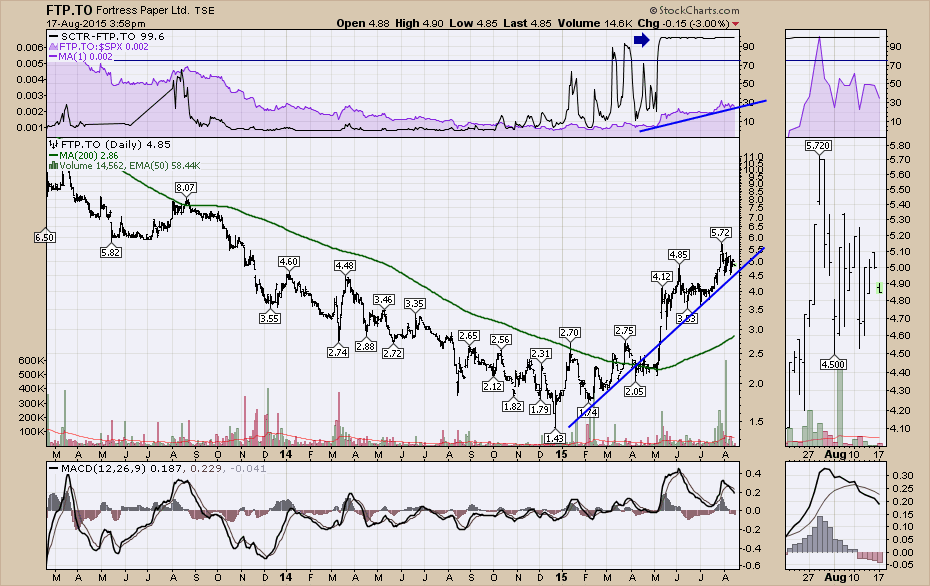Select the 1.43 low price label
Viewport: 930px width, 586px height.
point(554,438)
